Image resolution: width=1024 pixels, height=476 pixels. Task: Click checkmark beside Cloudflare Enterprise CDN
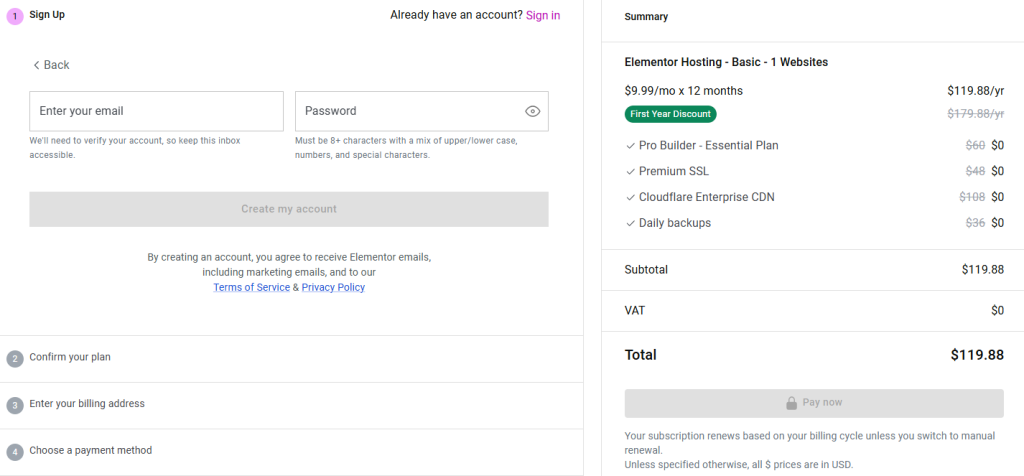click(630, 197)
